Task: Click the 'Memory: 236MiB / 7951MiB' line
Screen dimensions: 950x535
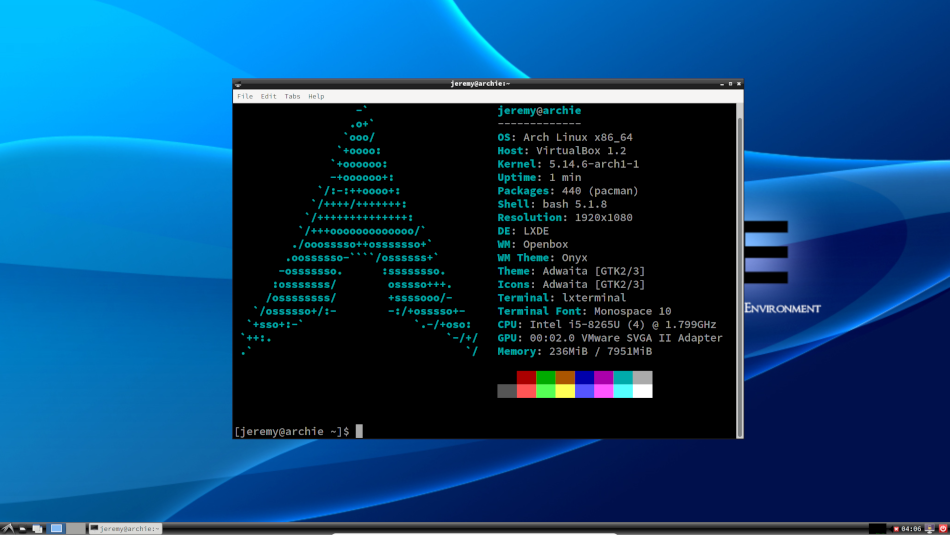Action: 574,351
